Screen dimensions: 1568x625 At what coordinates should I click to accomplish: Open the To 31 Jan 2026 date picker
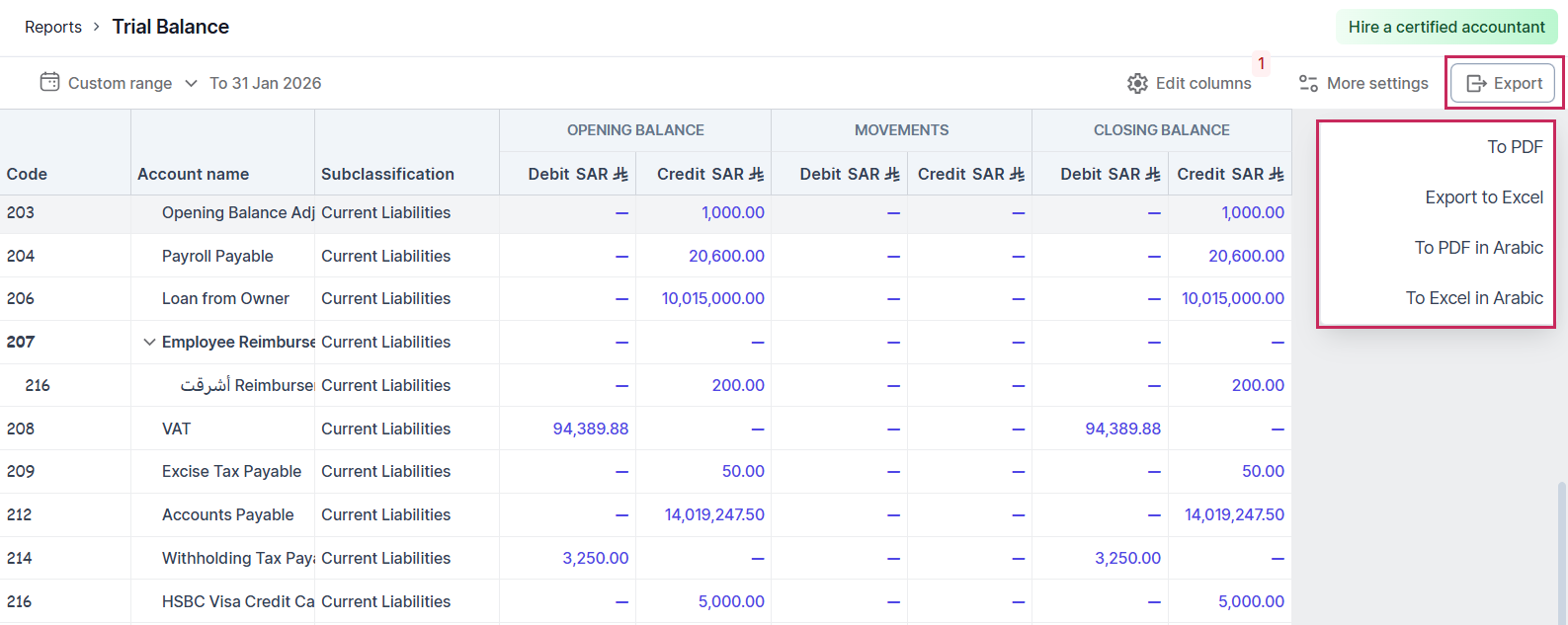265,84
